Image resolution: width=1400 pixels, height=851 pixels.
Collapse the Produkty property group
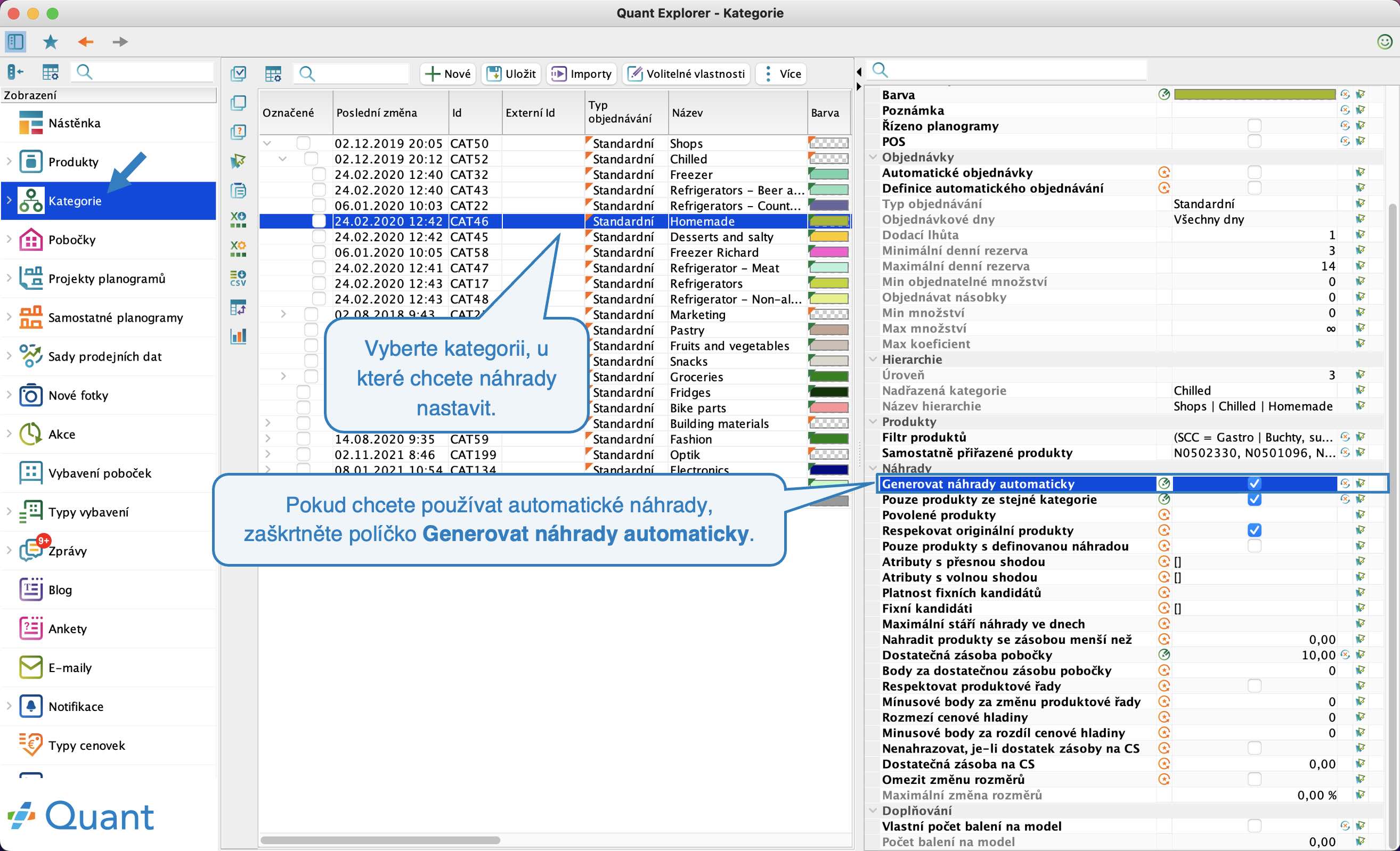tap(873, 422)
